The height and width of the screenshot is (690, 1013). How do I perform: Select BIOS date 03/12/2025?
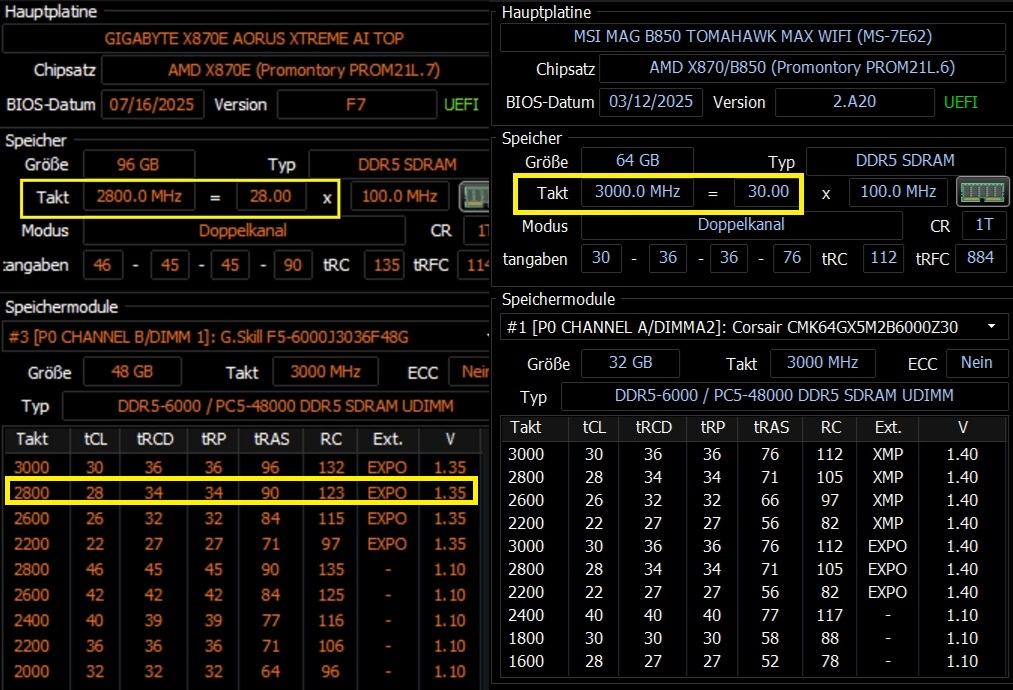[651, 102]
